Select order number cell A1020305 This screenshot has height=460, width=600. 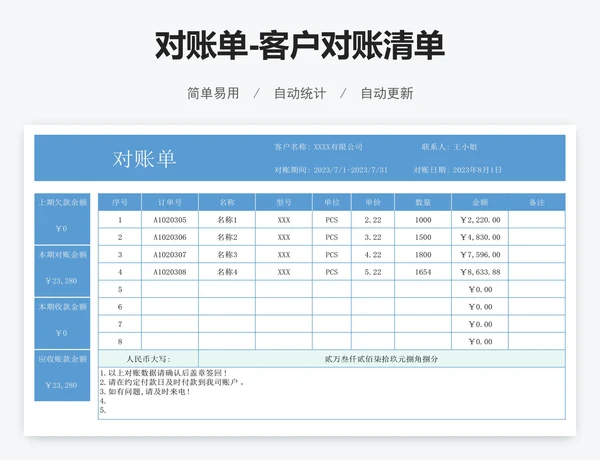point(170,220)
